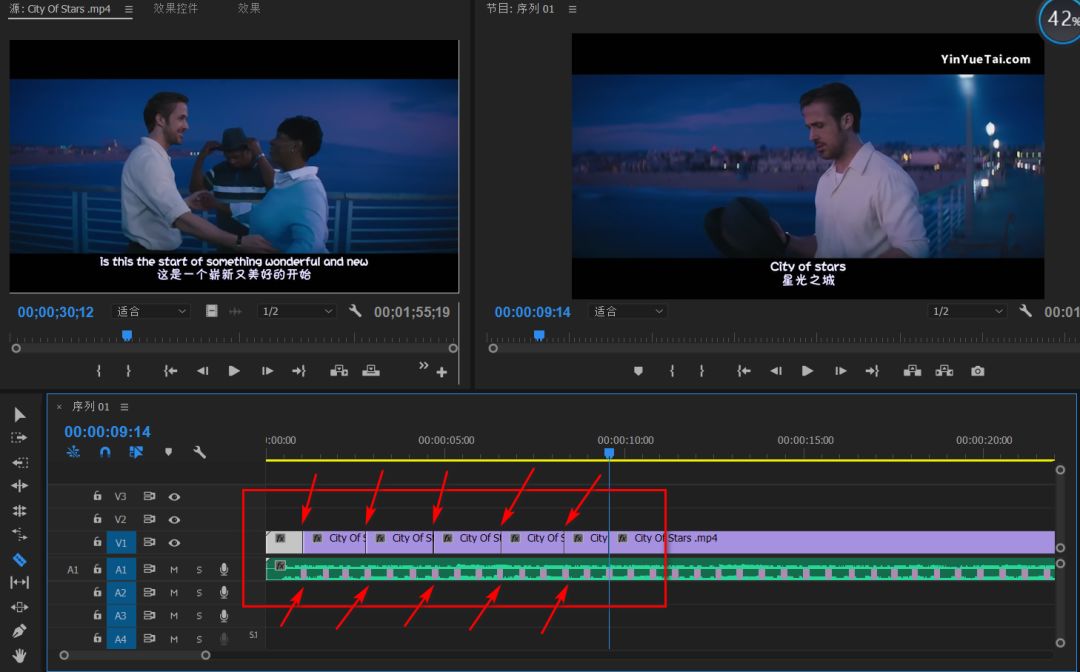Open the Source monitor zoom level dropdown
1080x672 pixels.
pos(151,312)
